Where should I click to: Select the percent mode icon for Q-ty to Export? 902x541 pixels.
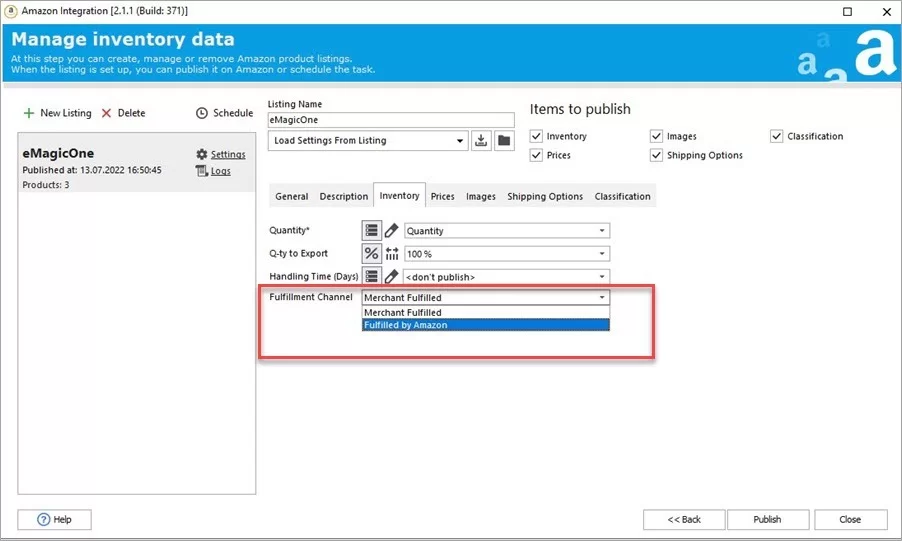coord(371,254)
